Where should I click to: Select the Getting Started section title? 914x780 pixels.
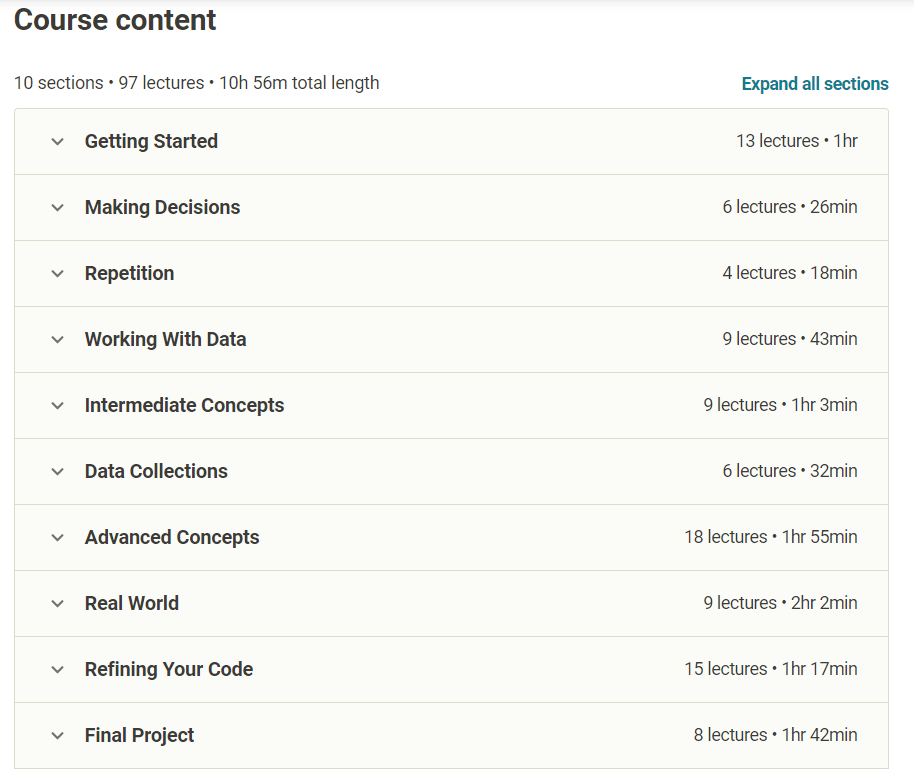[151, 141]
